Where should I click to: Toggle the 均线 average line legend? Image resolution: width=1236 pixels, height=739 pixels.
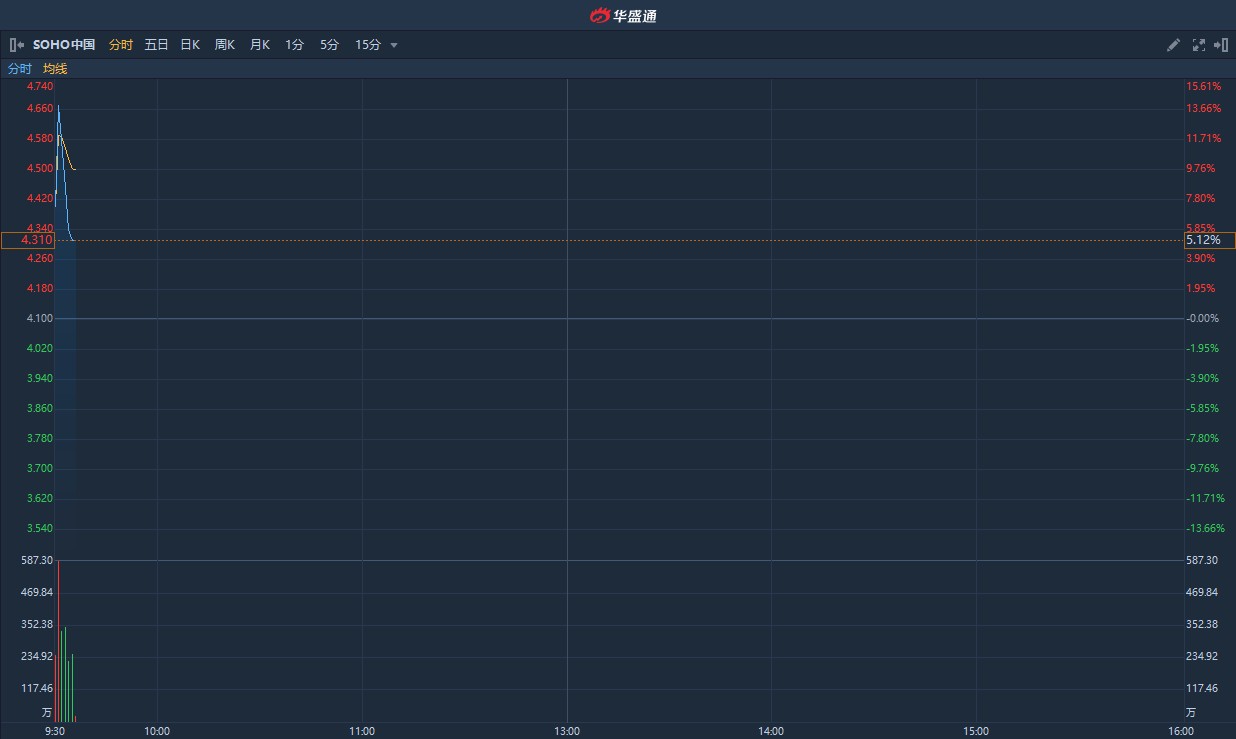[55, 69]
